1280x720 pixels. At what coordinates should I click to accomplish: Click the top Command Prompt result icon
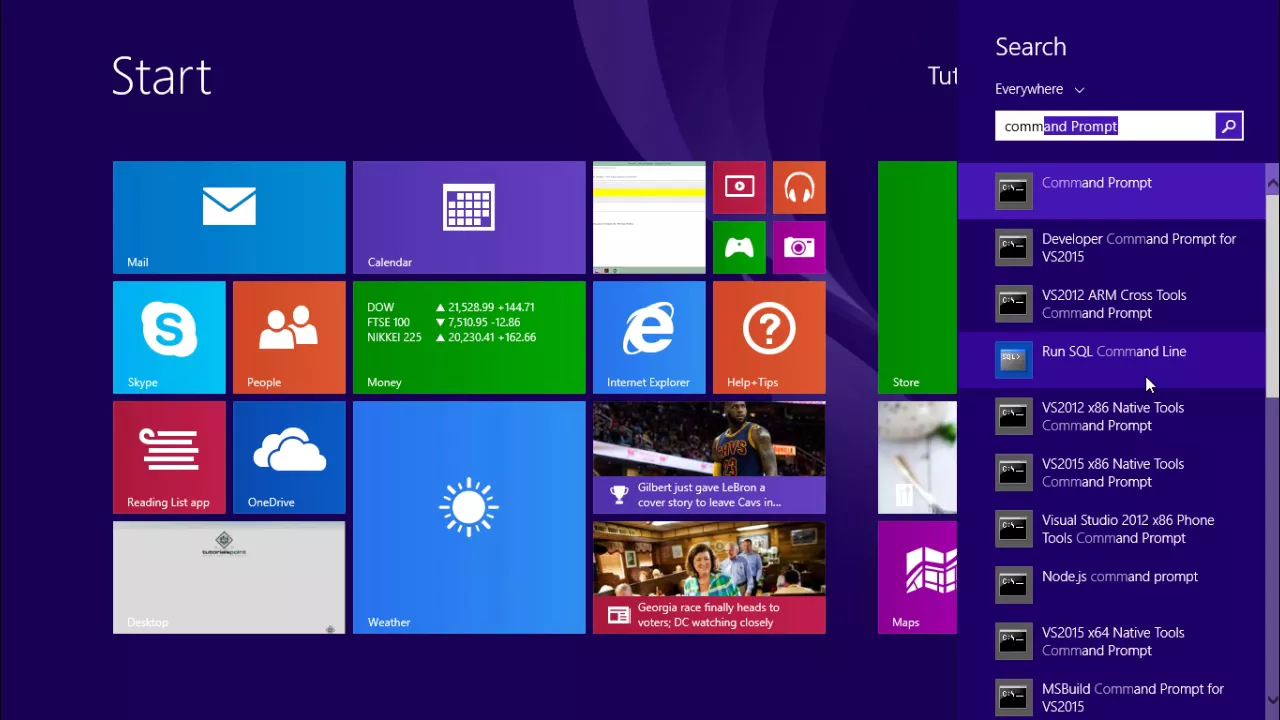tap(1014, 191)
